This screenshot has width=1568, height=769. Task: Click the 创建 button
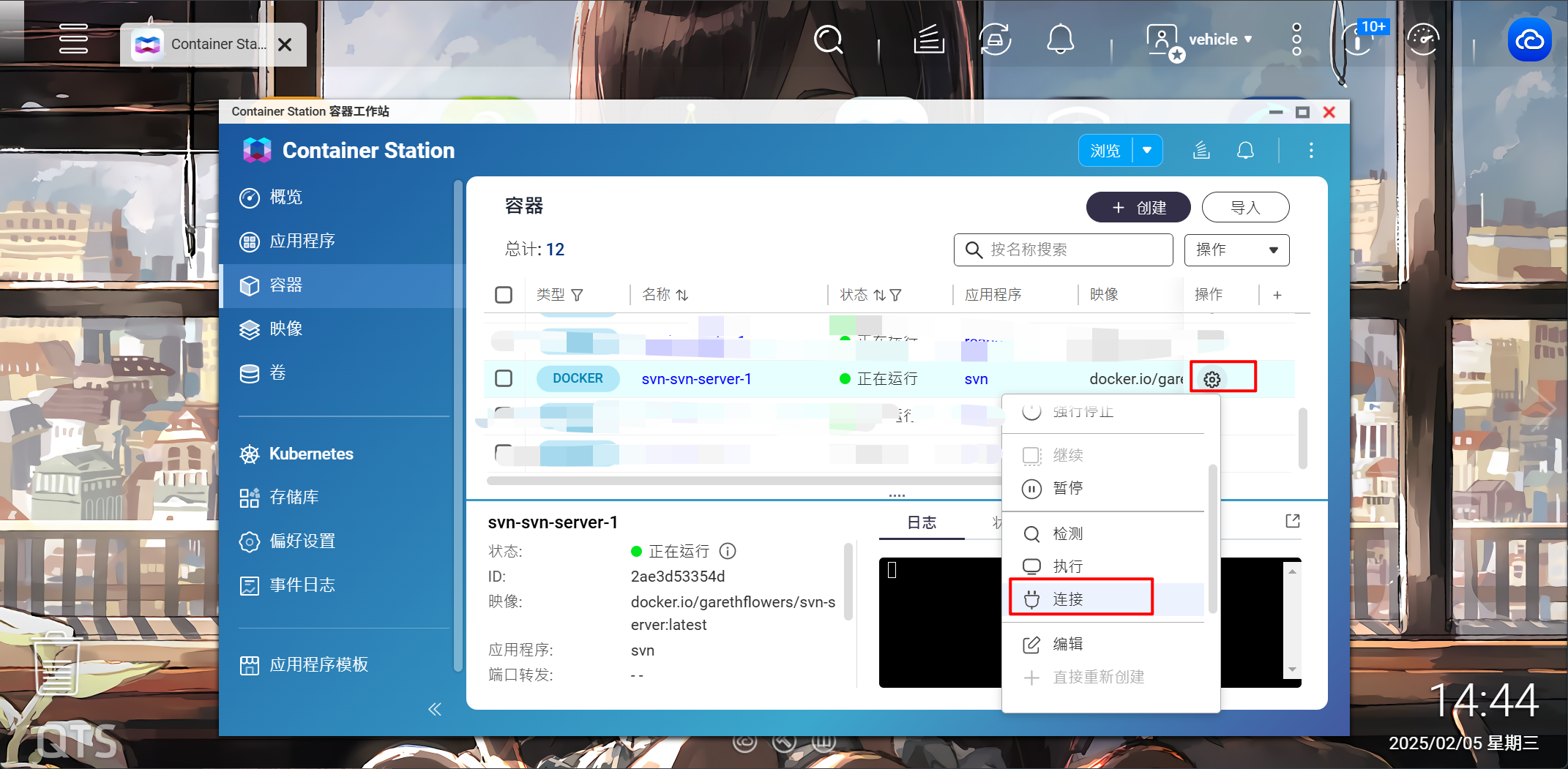tap(1138, 208)
